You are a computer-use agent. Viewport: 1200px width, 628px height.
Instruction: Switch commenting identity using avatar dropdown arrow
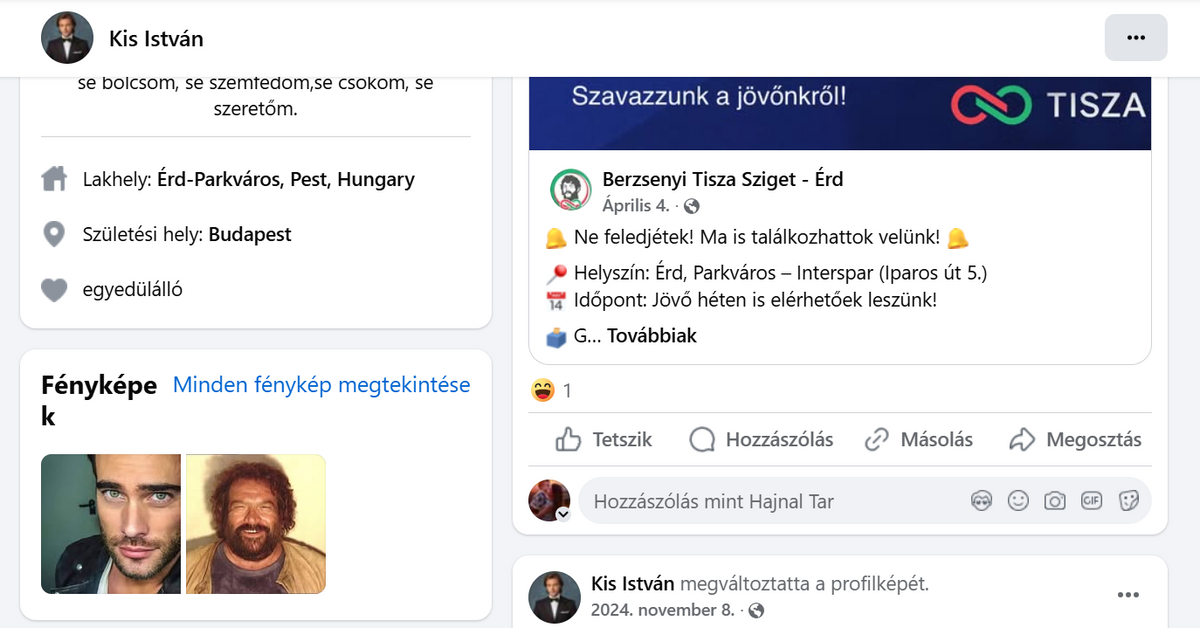[x=563, y=514]
